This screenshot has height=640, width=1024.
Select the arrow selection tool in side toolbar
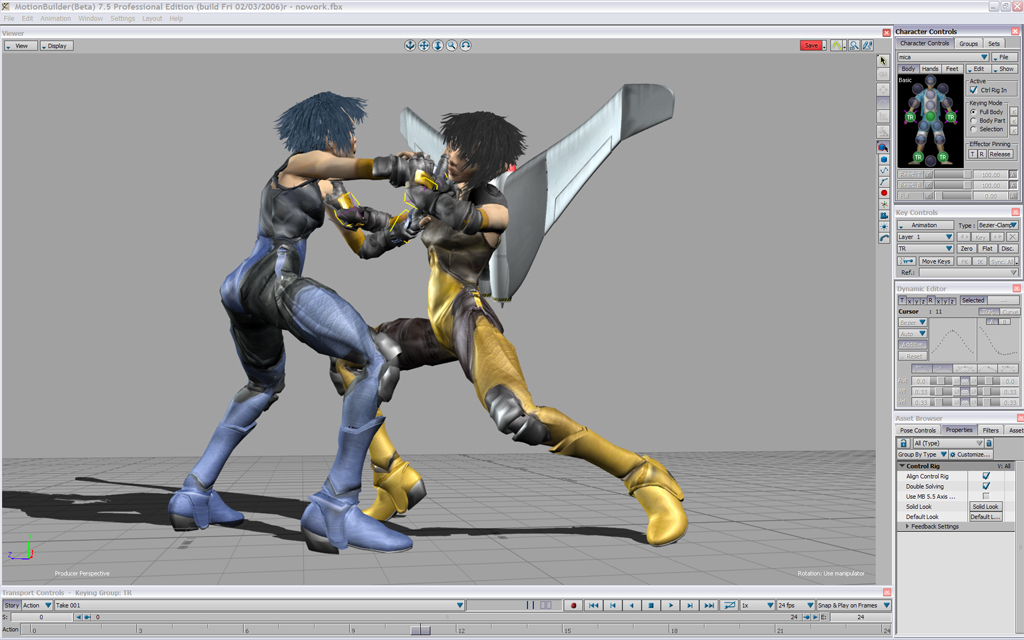click(x=884, y=60)
